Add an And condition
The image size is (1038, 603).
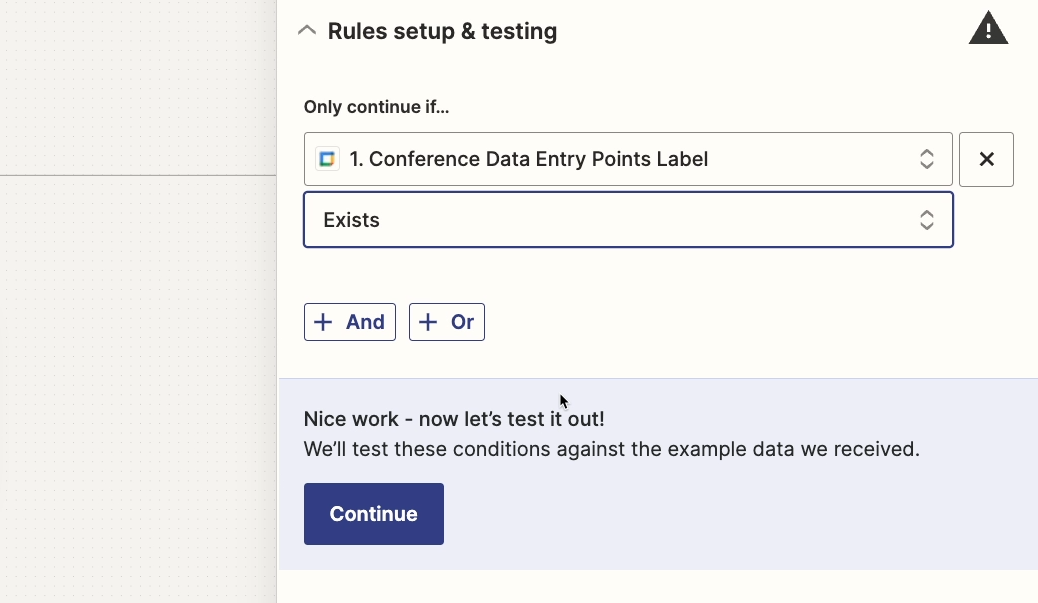350,322
